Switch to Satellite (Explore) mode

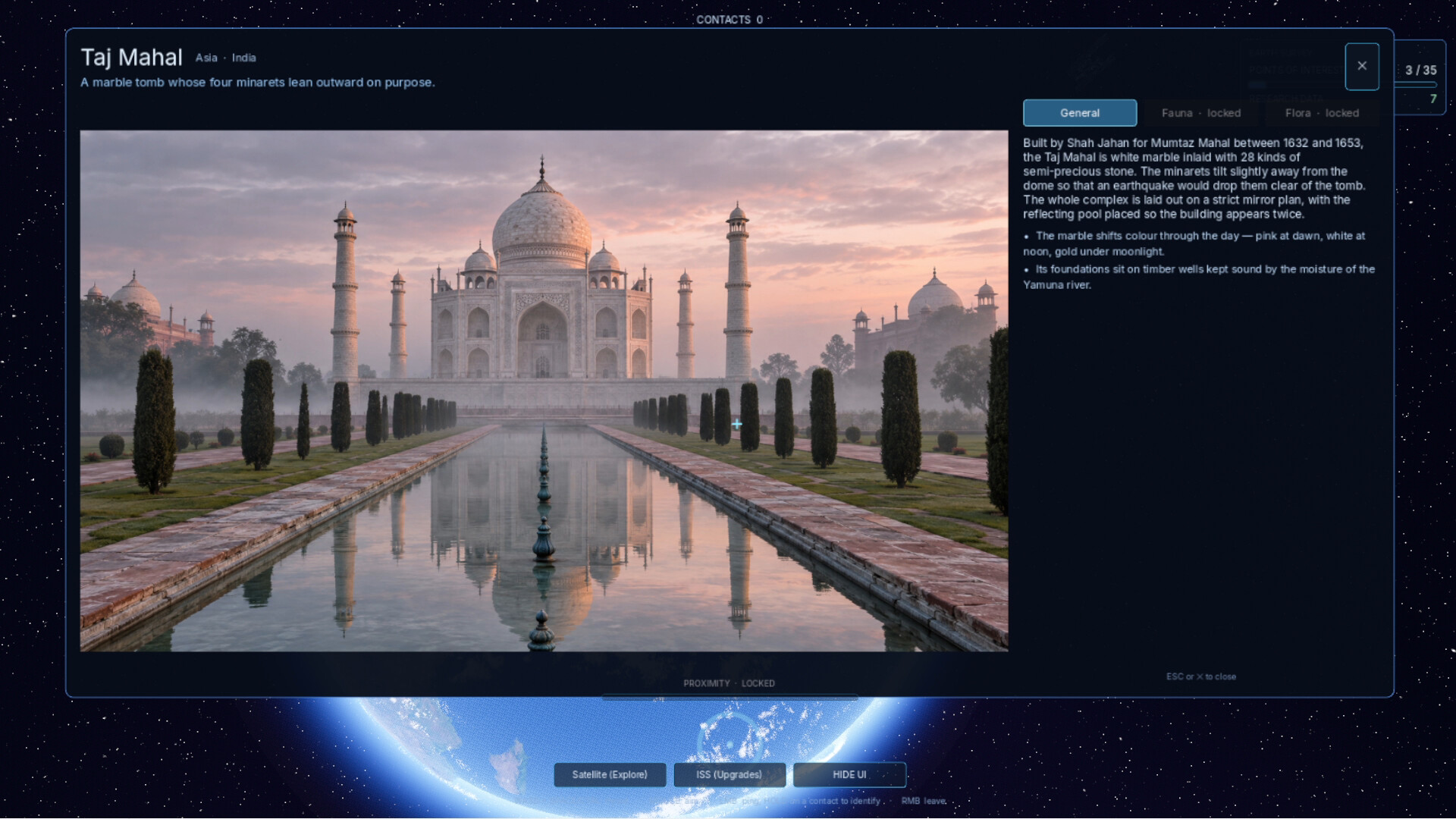point(610,774)
